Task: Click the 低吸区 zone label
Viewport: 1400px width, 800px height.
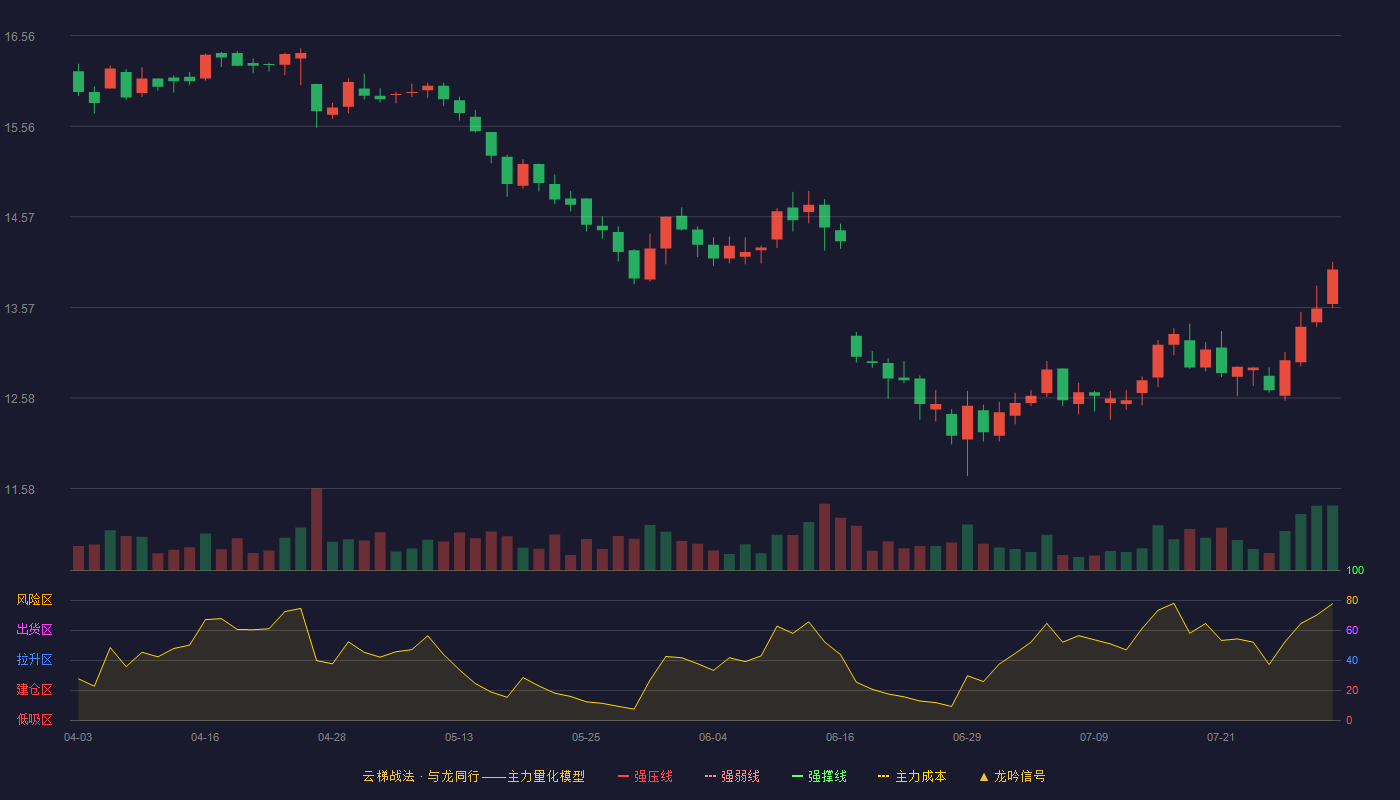Action: coord(34,720)
